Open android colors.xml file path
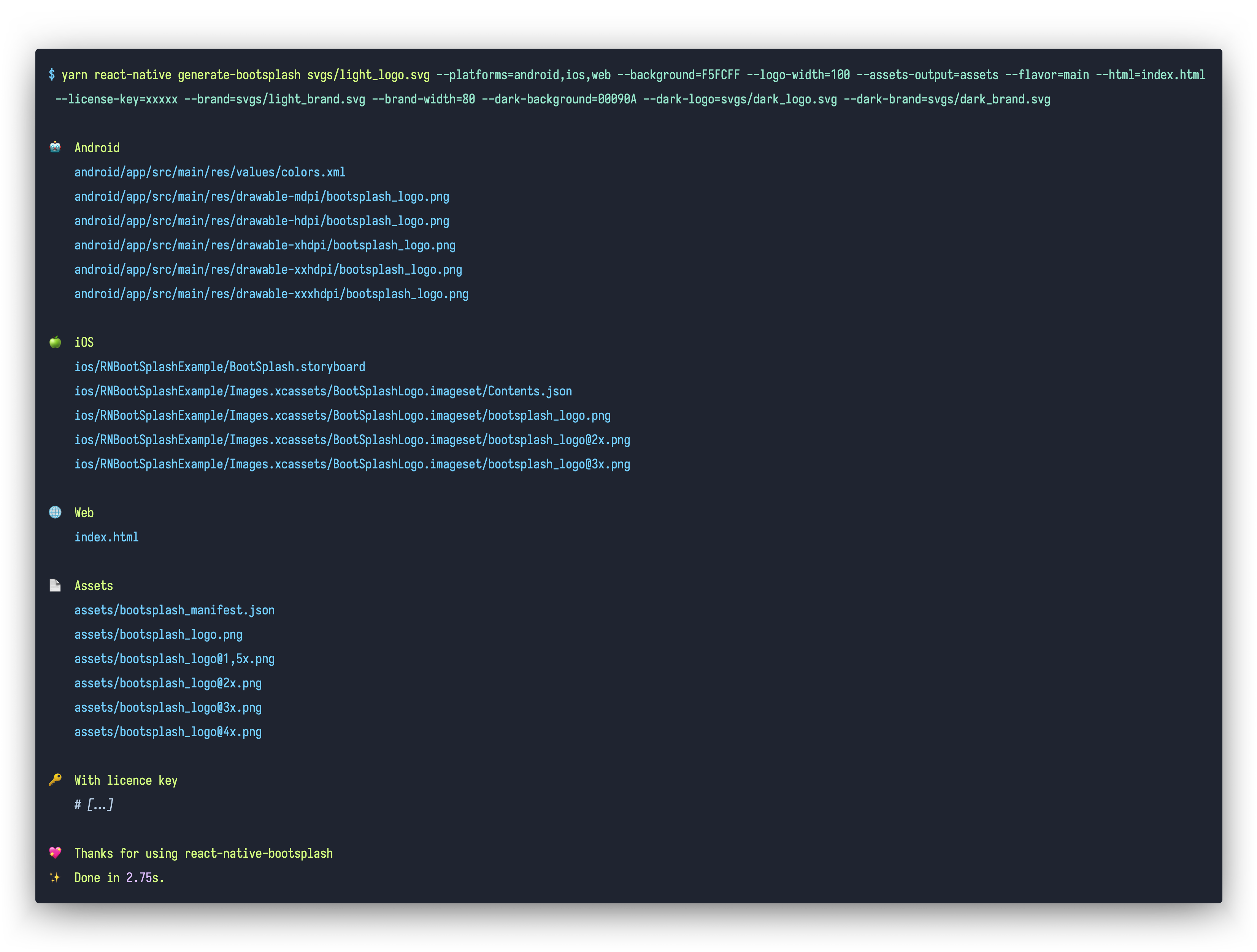1257x952 pixels. point(209,172)
